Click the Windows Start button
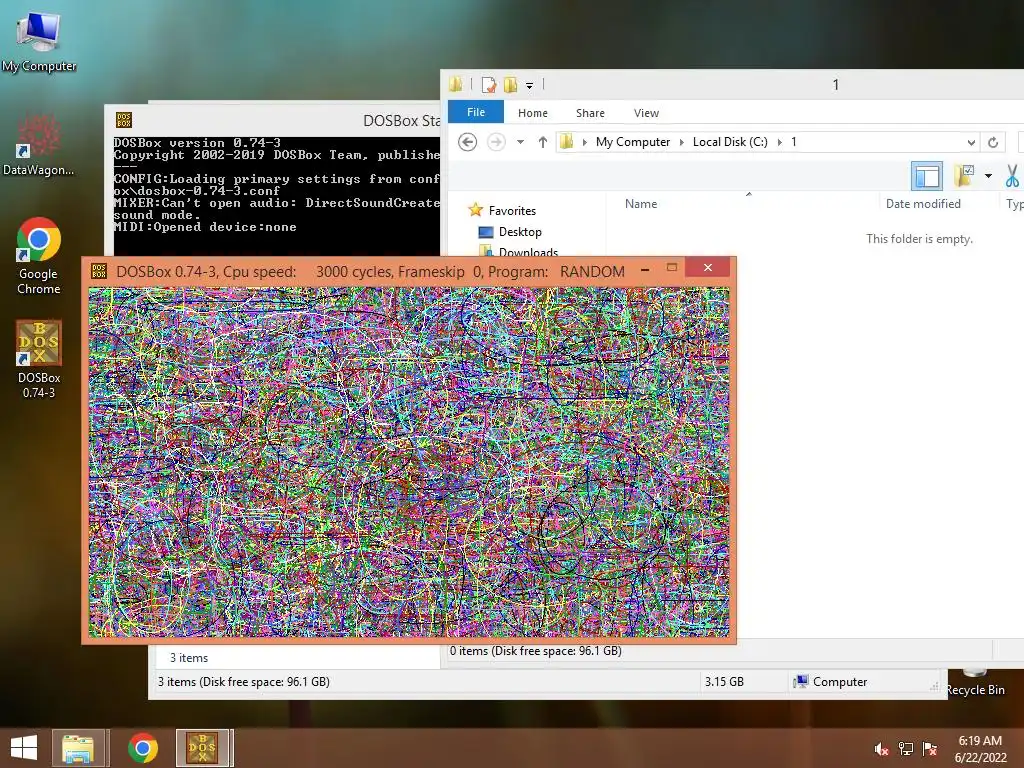Screen dimensions: 1024x768 click(x=24, y=748)
